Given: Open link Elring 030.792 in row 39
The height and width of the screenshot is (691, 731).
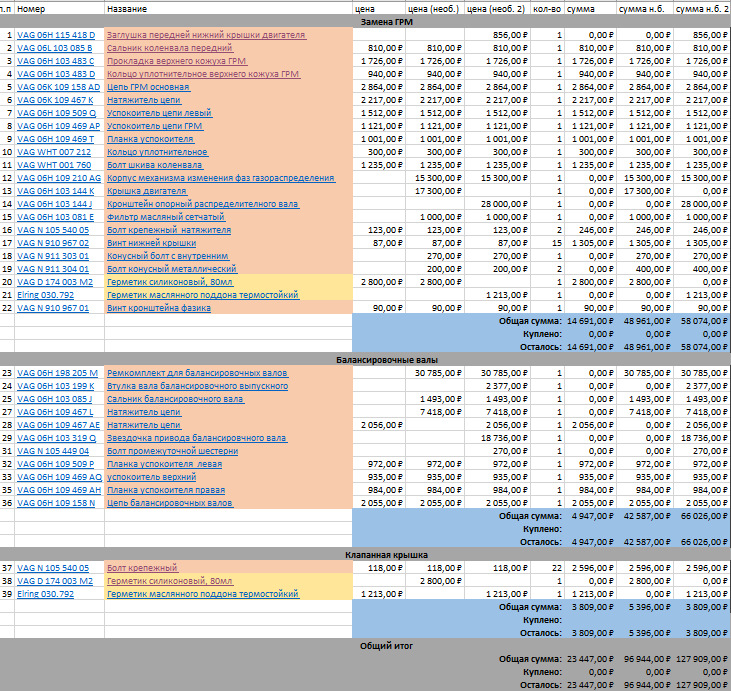Looking at the screenshot, I should [45, 594].
